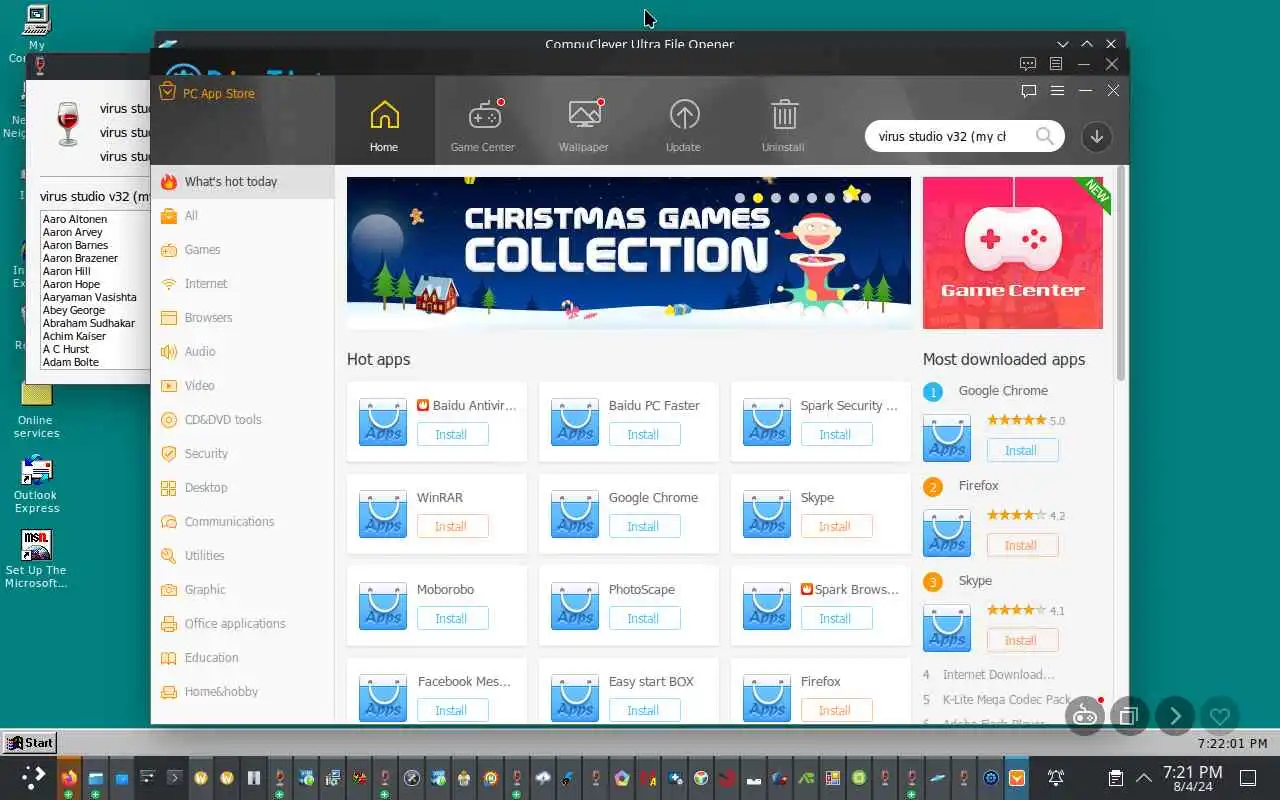Open Internet Download entry in most downloaded
The image size is (1280, 800).
998,675
